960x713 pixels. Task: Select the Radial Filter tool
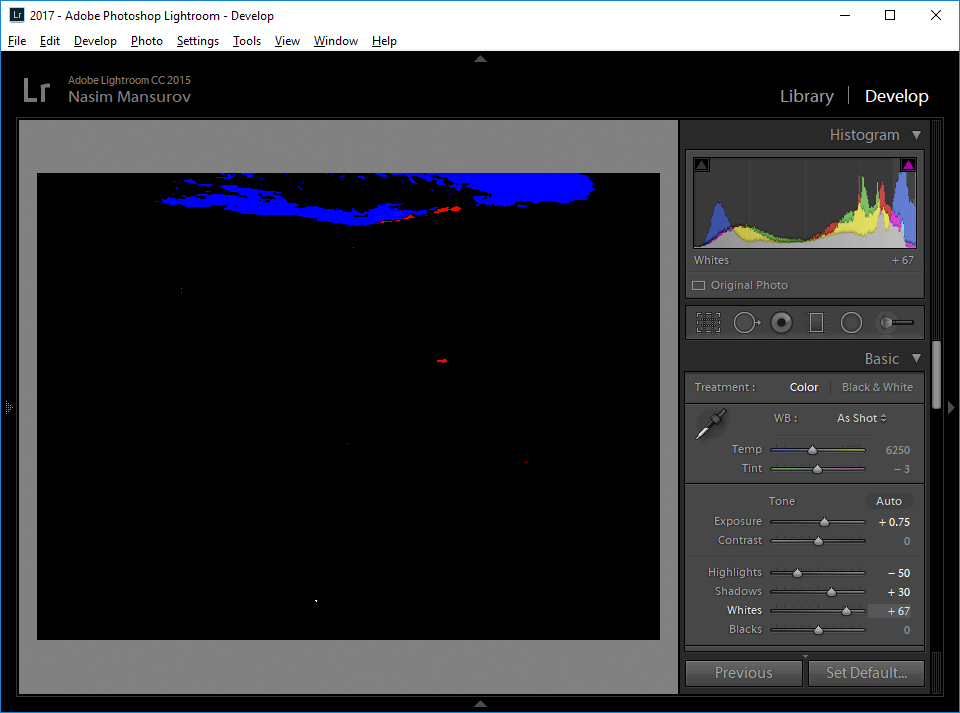(851, 323)
